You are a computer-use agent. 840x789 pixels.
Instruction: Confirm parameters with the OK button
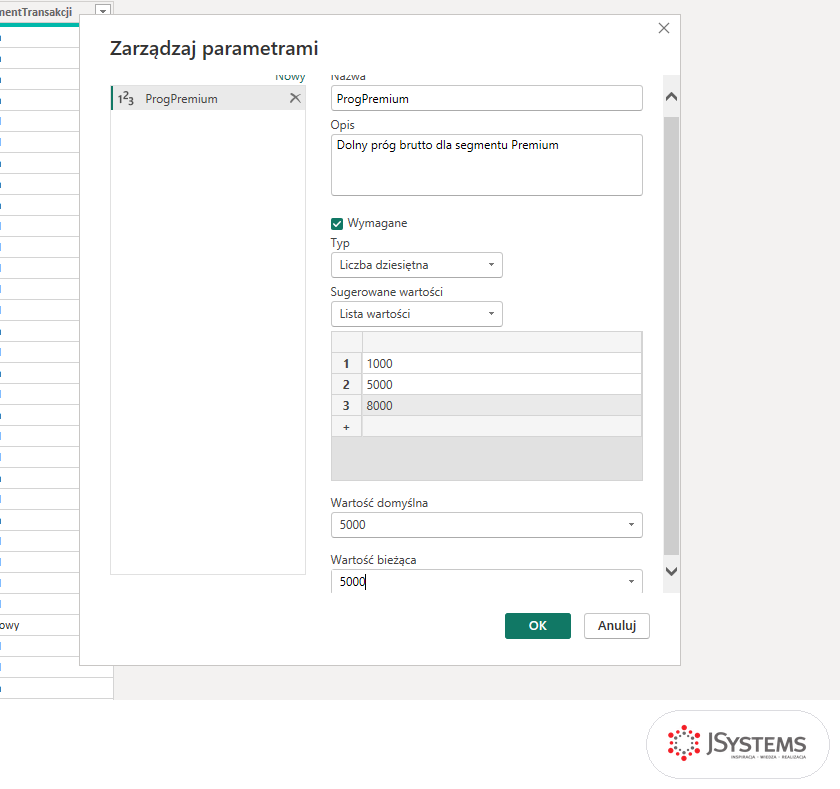[538, 626]
